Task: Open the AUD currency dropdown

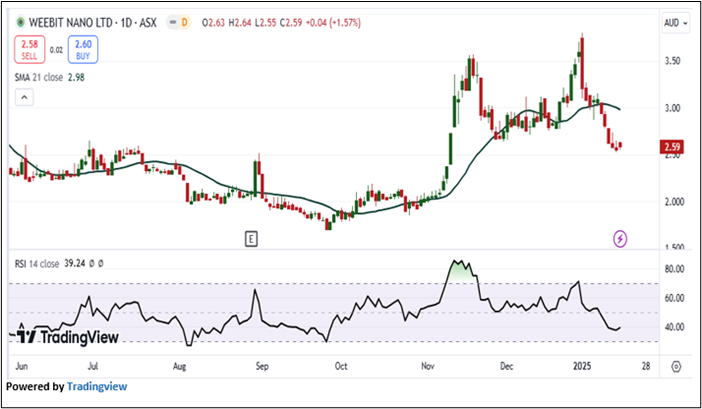Action: coord(676,23)
